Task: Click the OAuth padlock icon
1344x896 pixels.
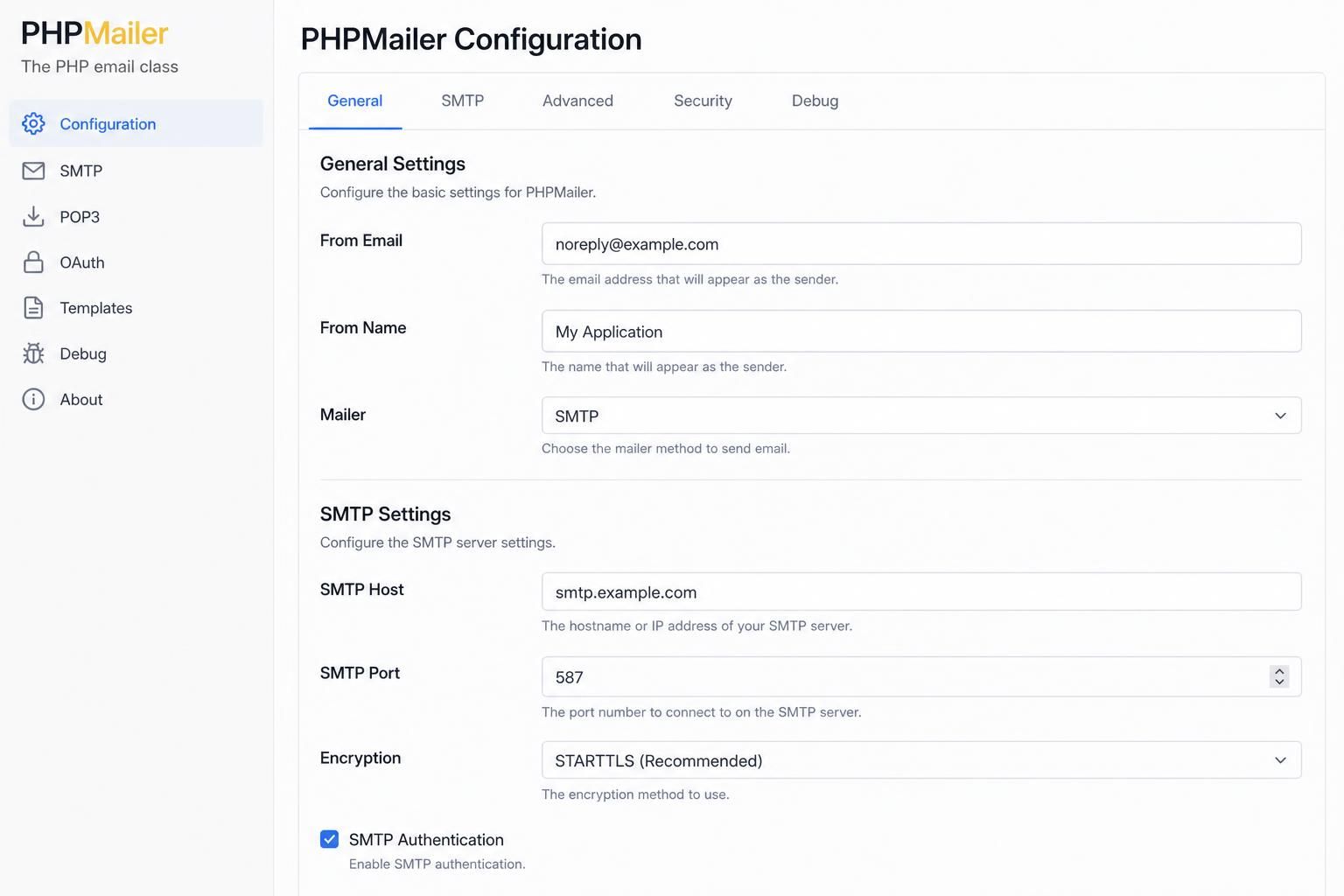Action: (x=33, y=262)
